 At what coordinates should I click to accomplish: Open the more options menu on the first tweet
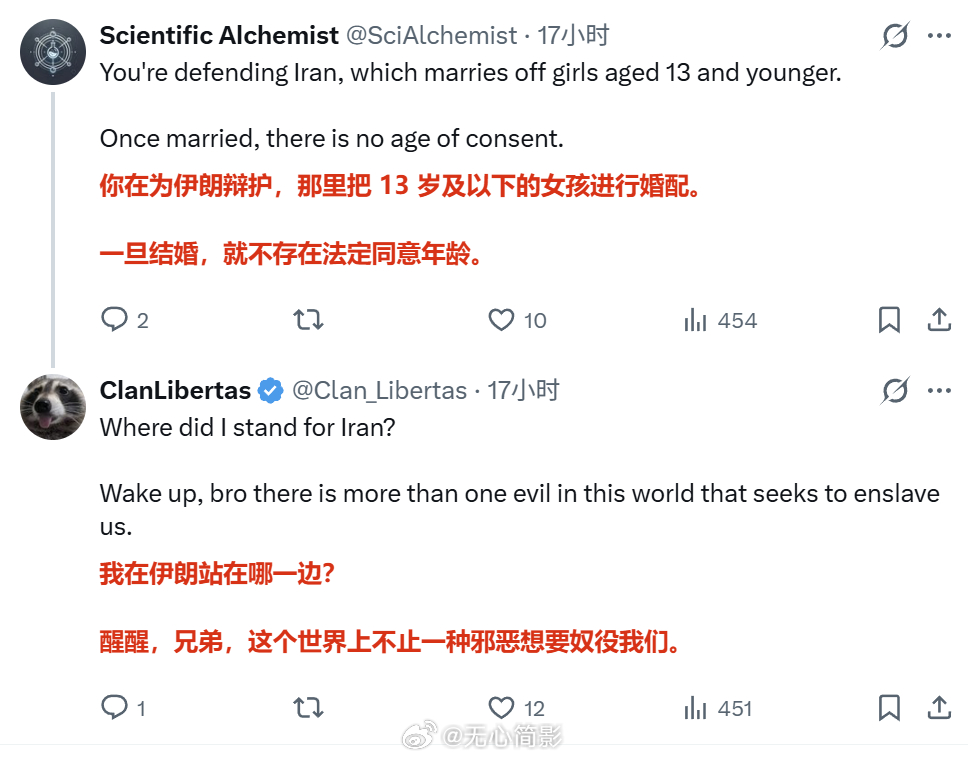[x=938, y=34]
